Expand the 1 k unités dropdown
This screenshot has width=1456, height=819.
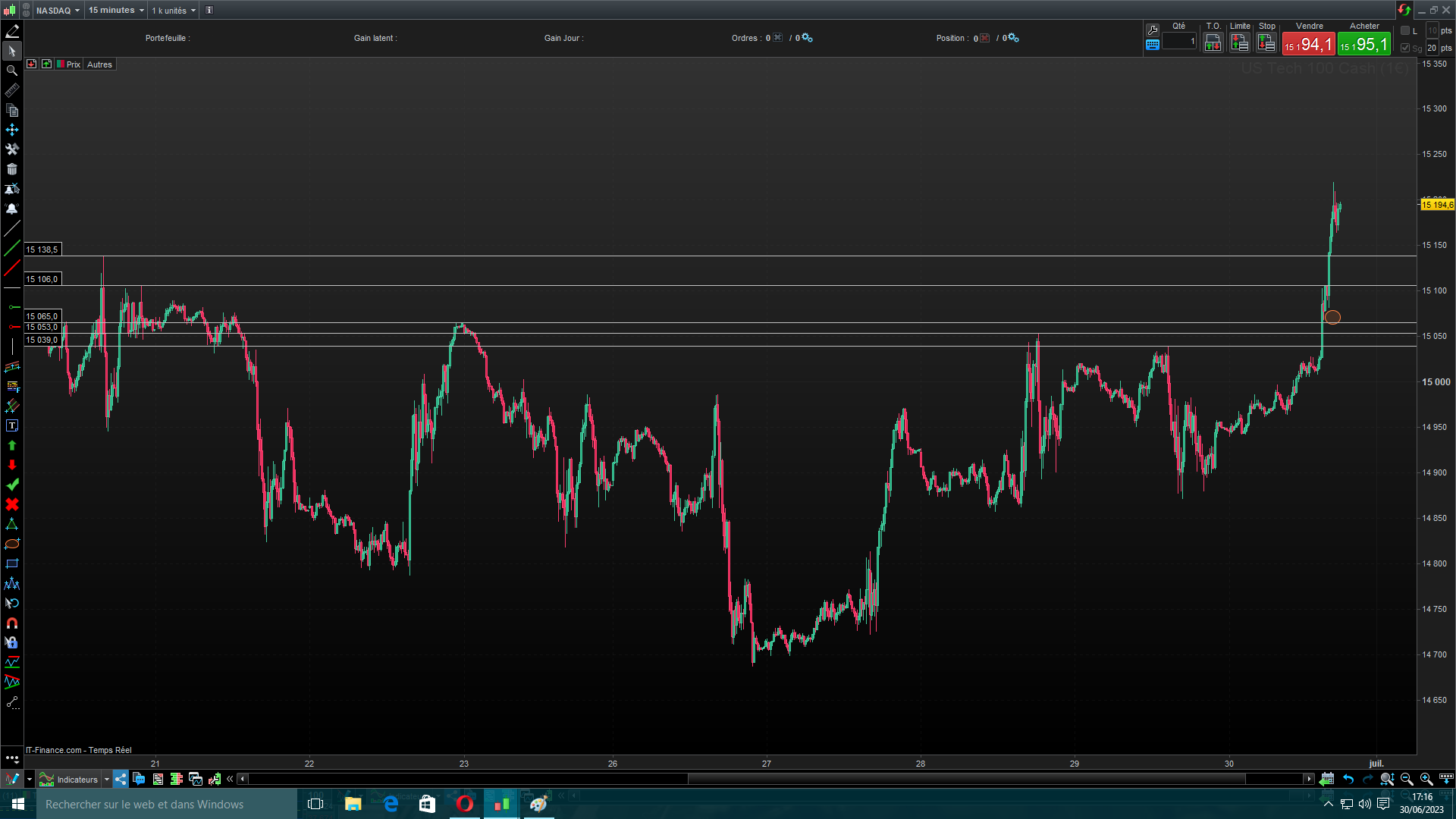click(174, 10)
